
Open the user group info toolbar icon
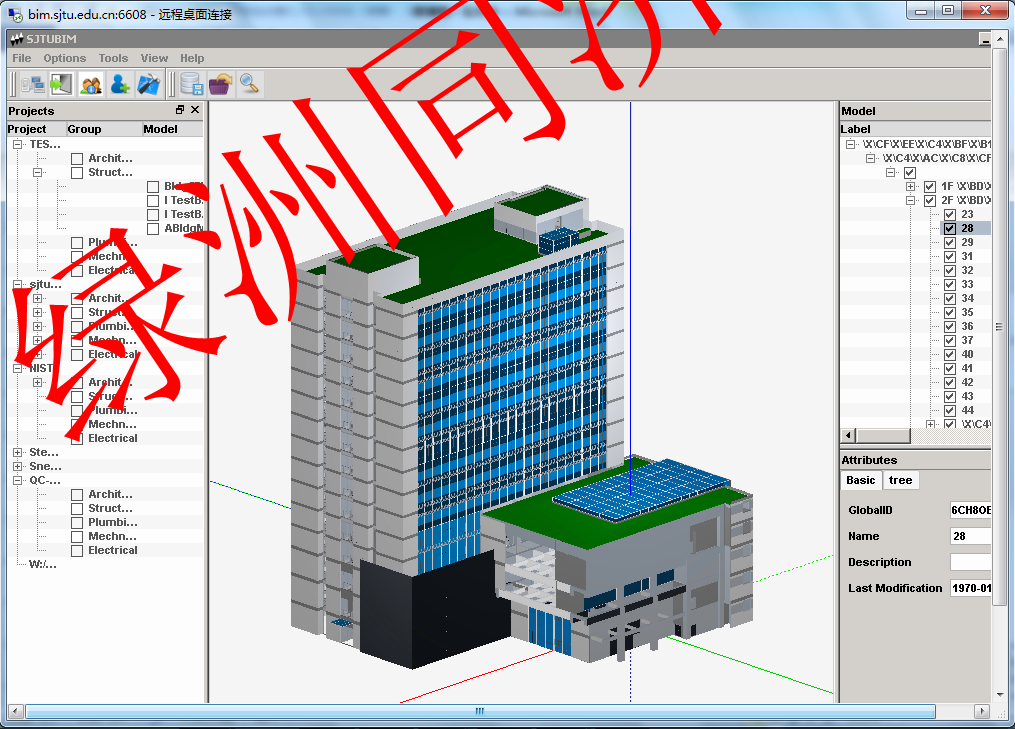click(91, 84)
